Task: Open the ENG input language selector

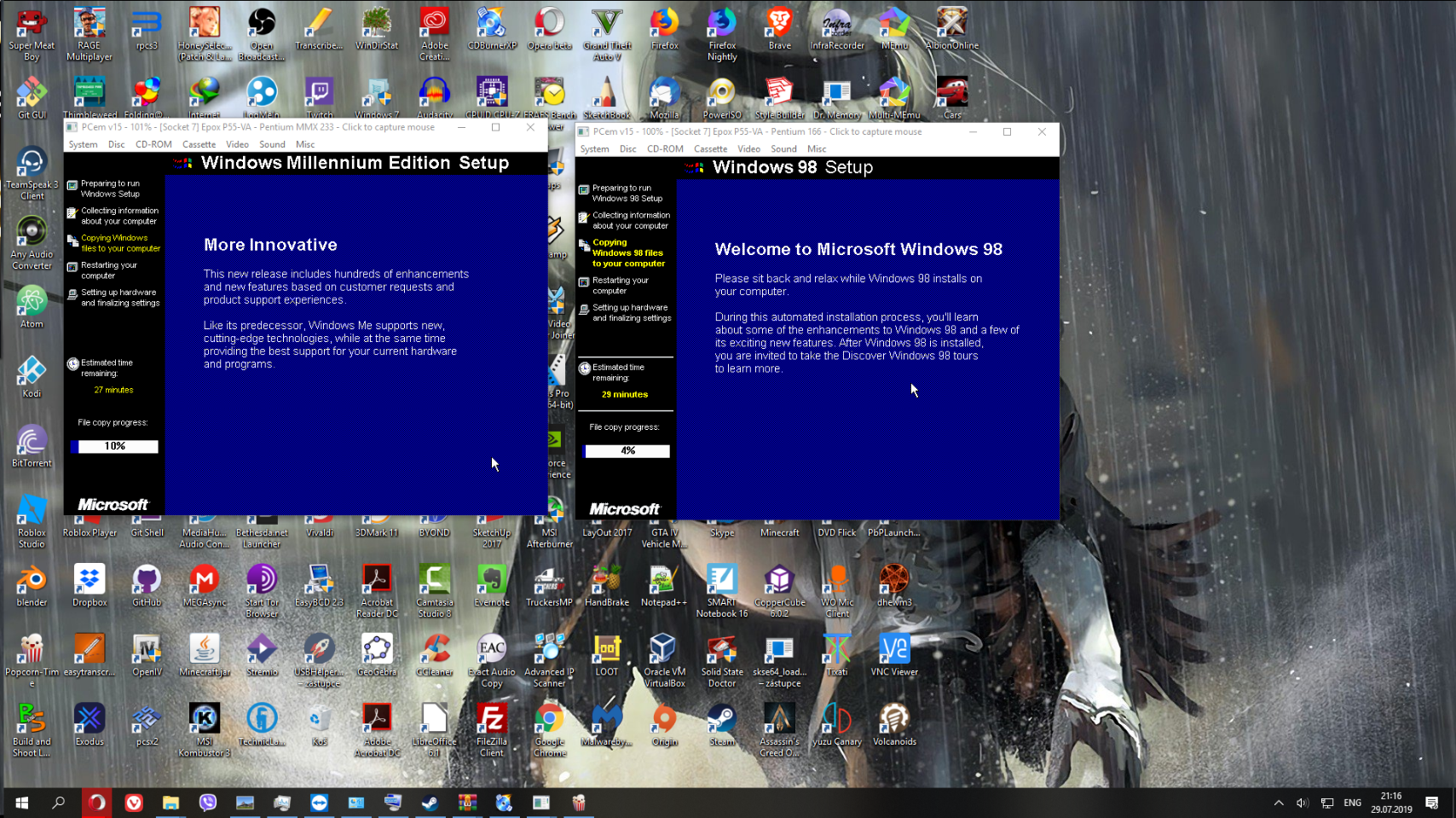Action: 1352,803
